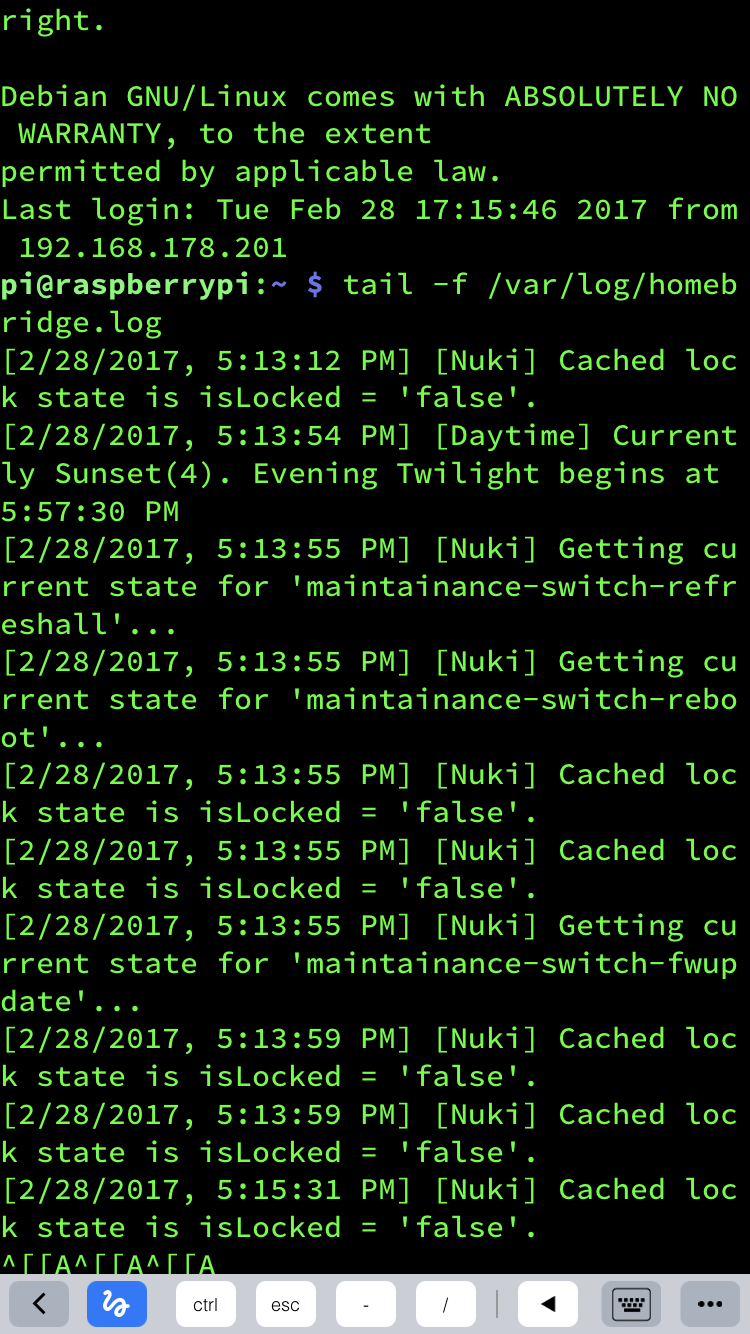Image resolution: width=750 pixels, height=1334 pixels.
Task: Tap the left arrow key
Action: [x=547, y=1304]
